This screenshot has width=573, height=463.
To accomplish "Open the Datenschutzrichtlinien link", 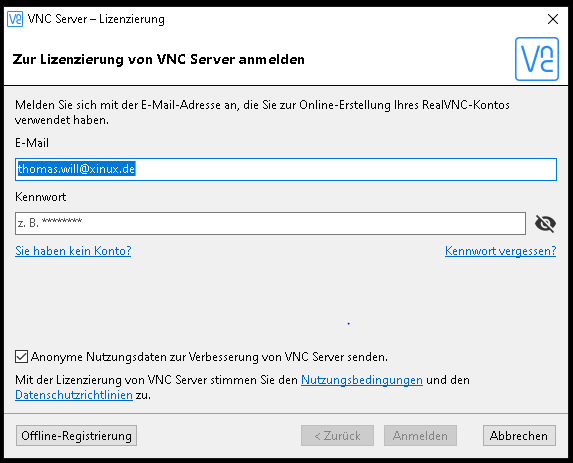I will tap(74, 395).
